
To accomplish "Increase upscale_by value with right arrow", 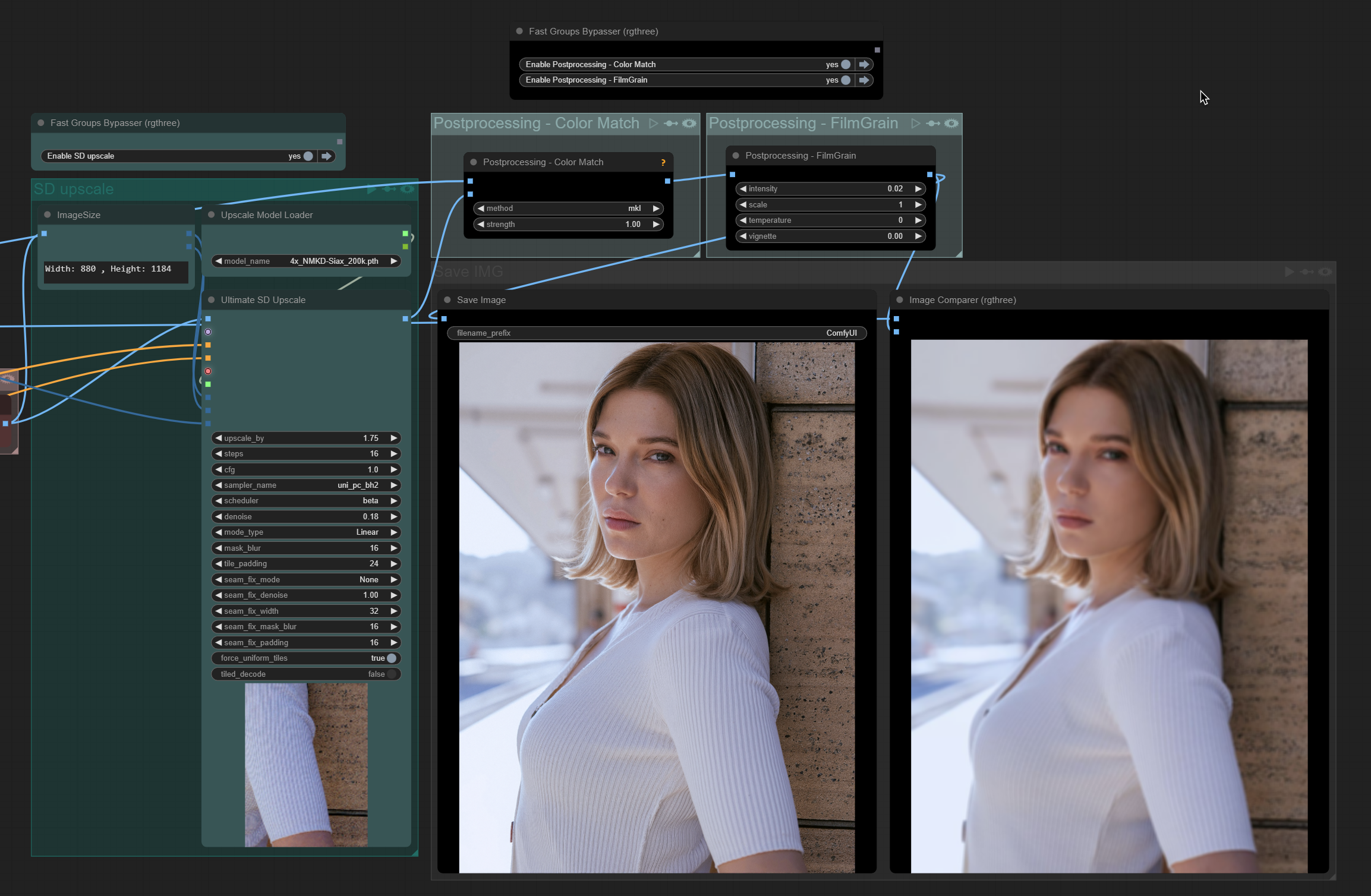I will click(393, 438).
